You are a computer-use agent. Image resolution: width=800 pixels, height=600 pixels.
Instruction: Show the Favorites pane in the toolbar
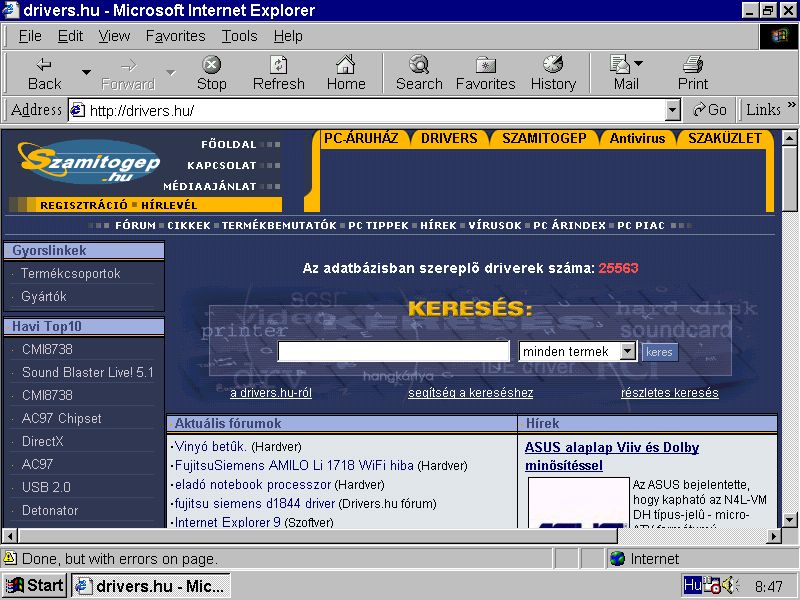485,74
